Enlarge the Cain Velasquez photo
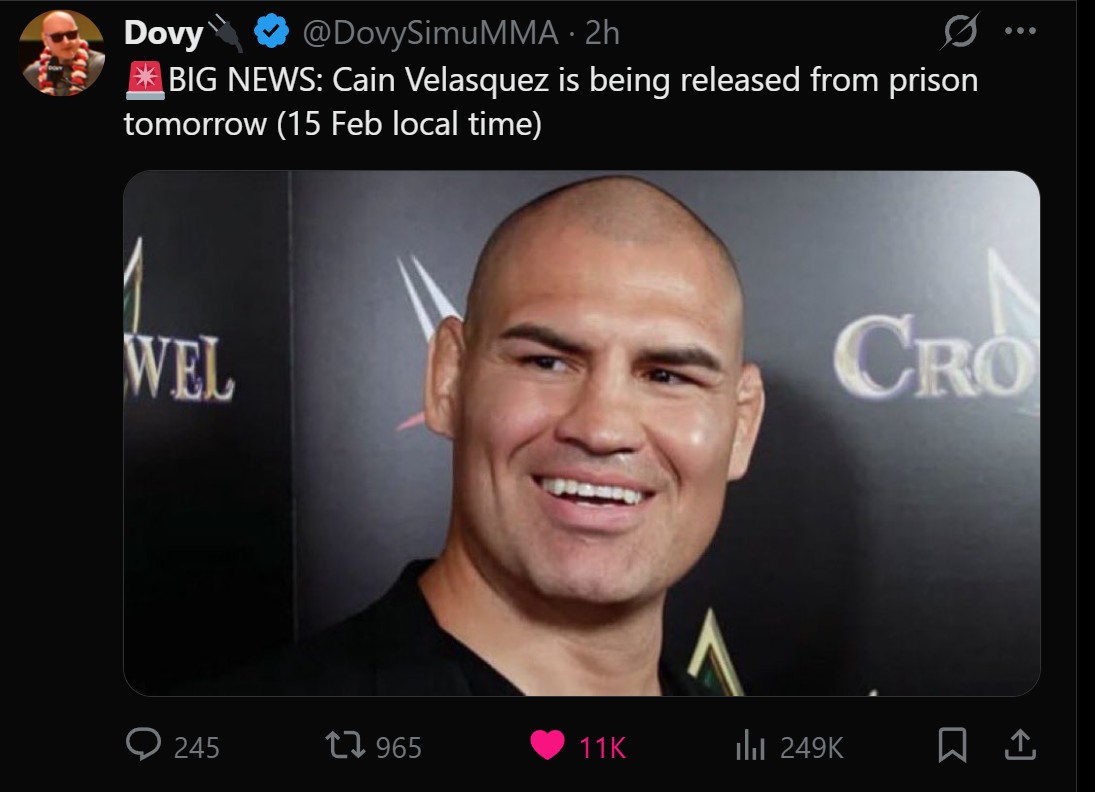 pos(582,433)
